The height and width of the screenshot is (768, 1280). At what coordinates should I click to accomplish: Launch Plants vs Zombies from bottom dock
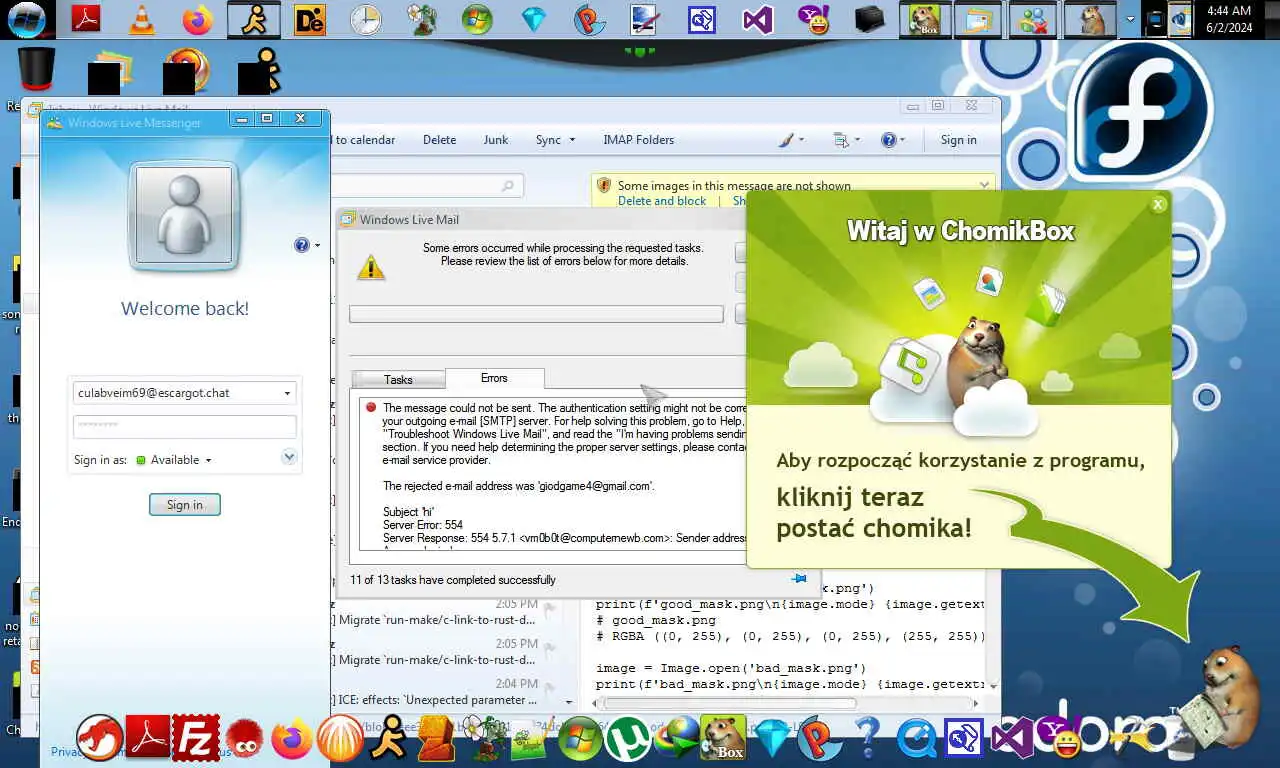[x=485, y=739]
